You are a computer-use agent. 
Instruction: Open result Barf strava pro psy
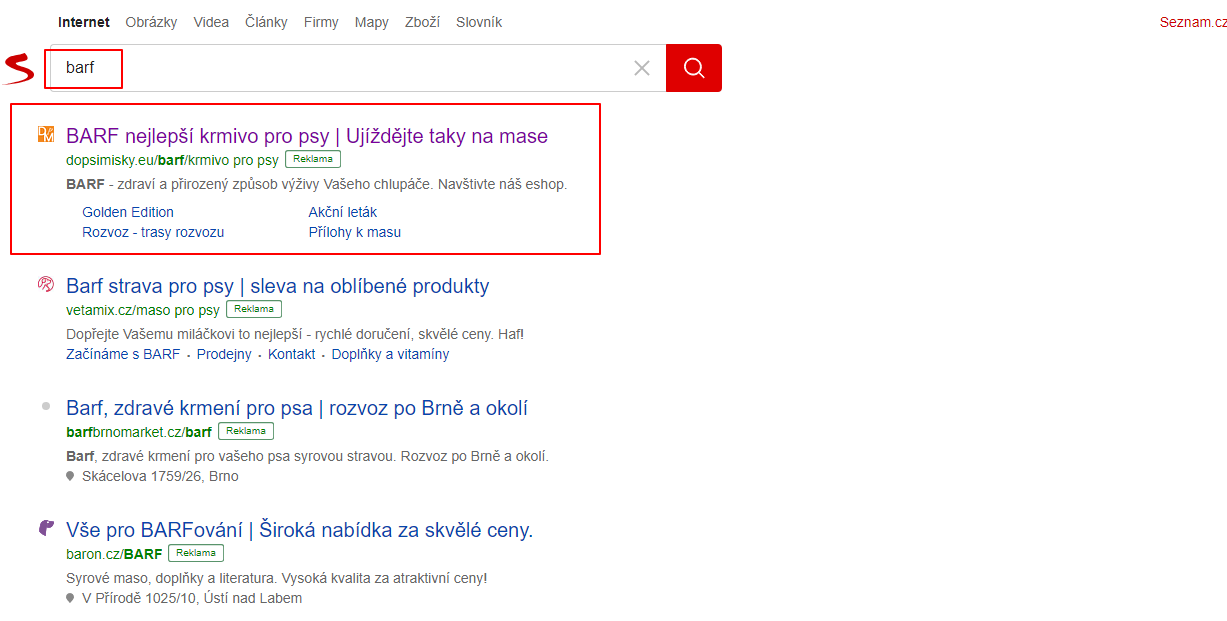(278, 286)
